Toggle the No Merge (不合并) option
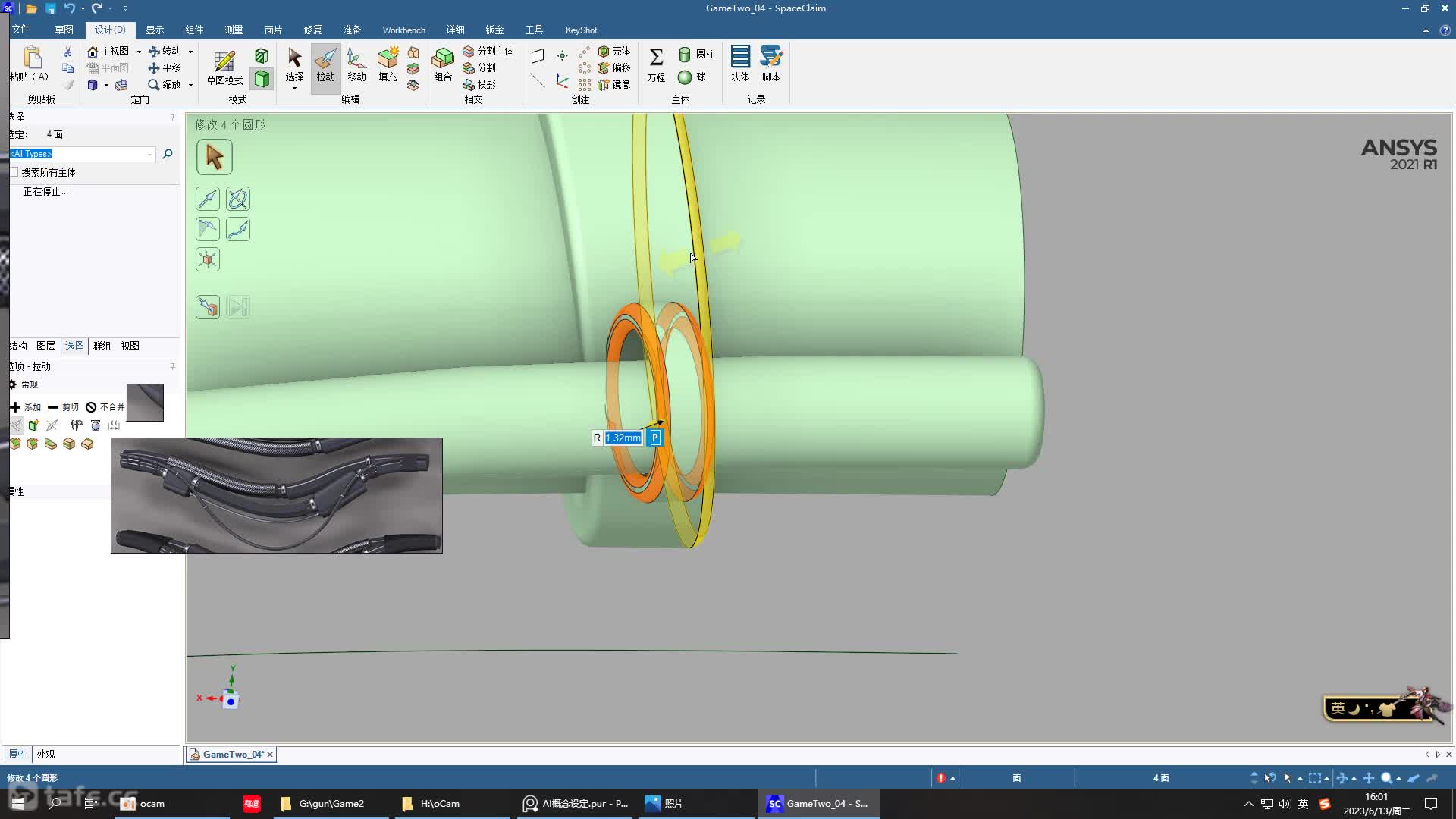 (105, 407)
